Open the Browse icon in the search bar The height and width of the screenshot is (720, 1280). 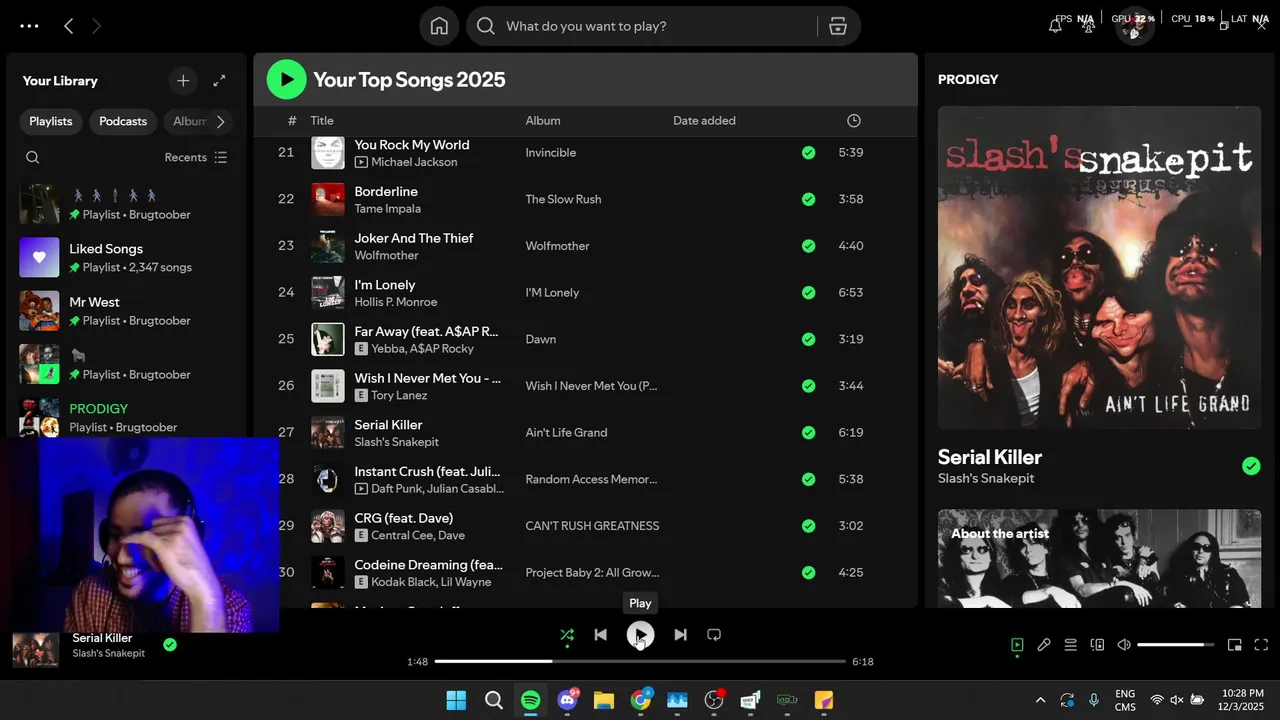point(838,26)
